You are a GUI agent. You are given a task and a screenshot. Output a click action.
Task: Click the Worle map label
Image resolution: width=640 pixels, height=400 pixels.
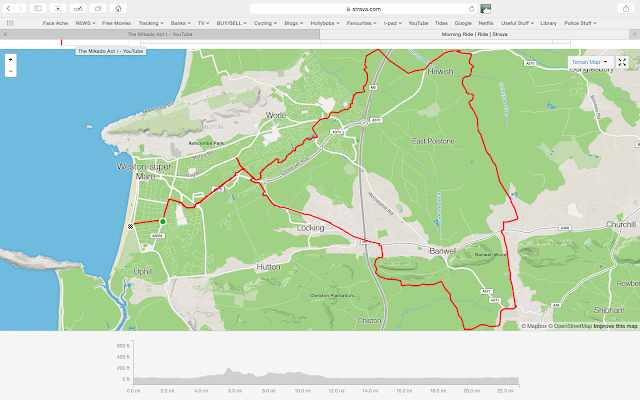(x=276, y=116)
